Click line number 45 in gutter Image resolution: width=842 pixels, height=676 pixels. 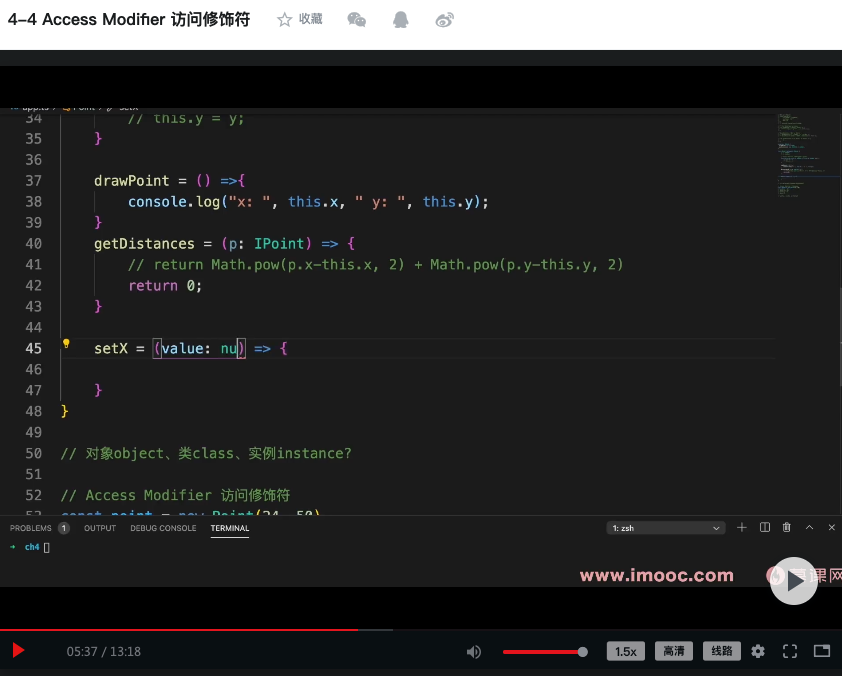tap(33, 348)
